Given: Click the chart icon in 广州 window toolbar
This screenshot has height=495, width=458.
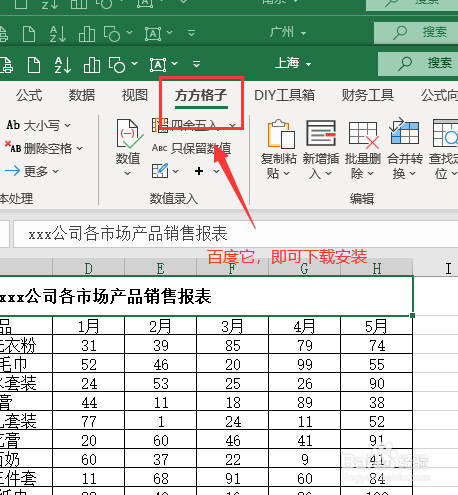Looking at the screenshot, I should pos(87,34).
